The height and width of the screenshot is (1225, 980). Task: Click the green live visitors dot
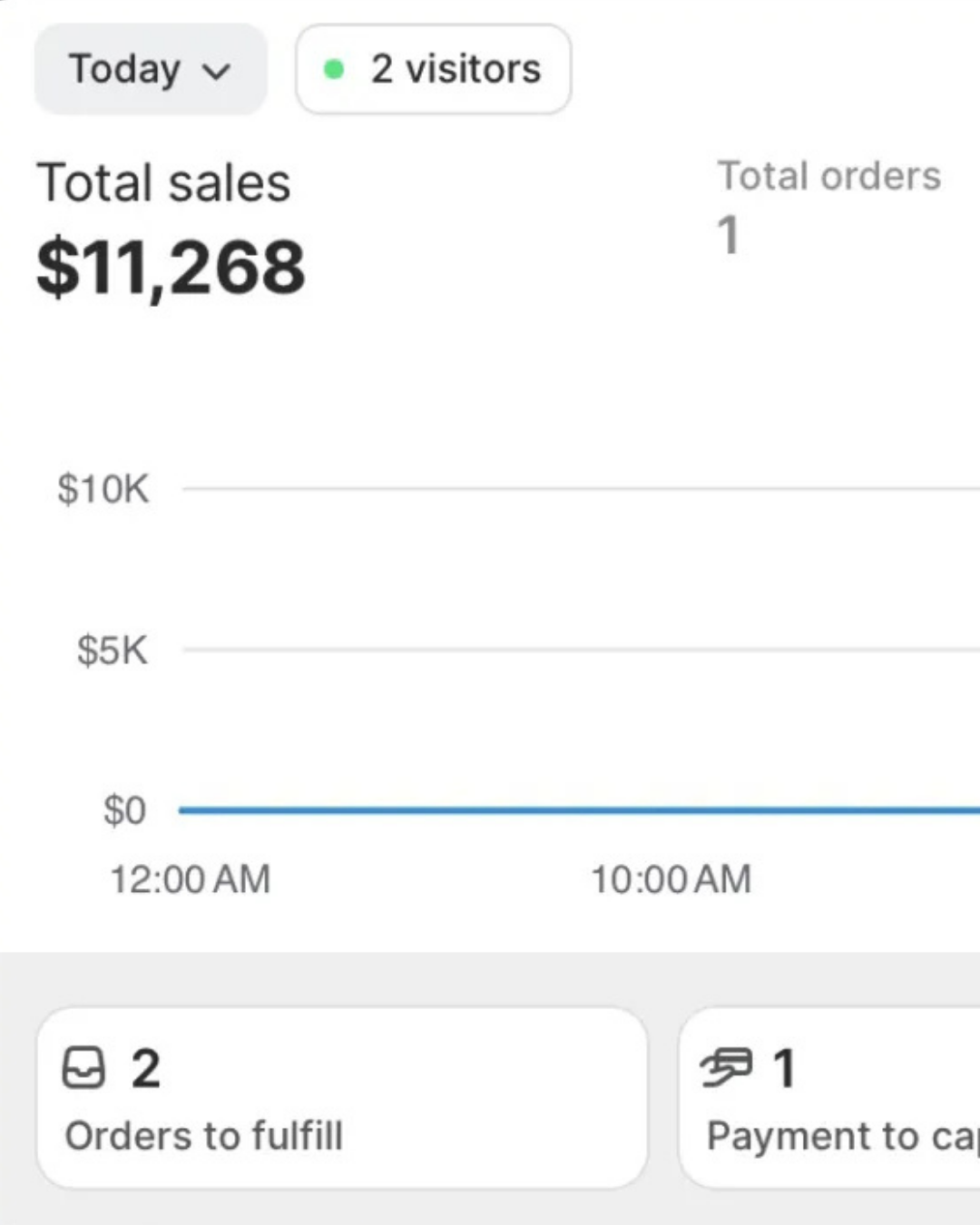click(x=334, y=69)
